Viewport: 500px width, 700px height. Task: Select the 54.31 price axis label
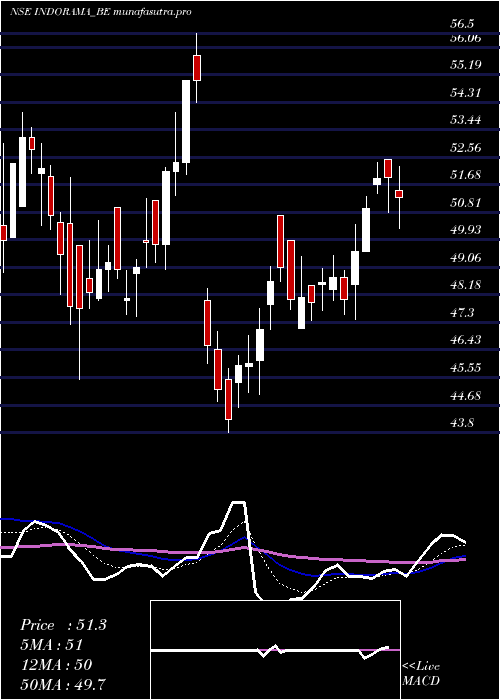pos(466,93)
